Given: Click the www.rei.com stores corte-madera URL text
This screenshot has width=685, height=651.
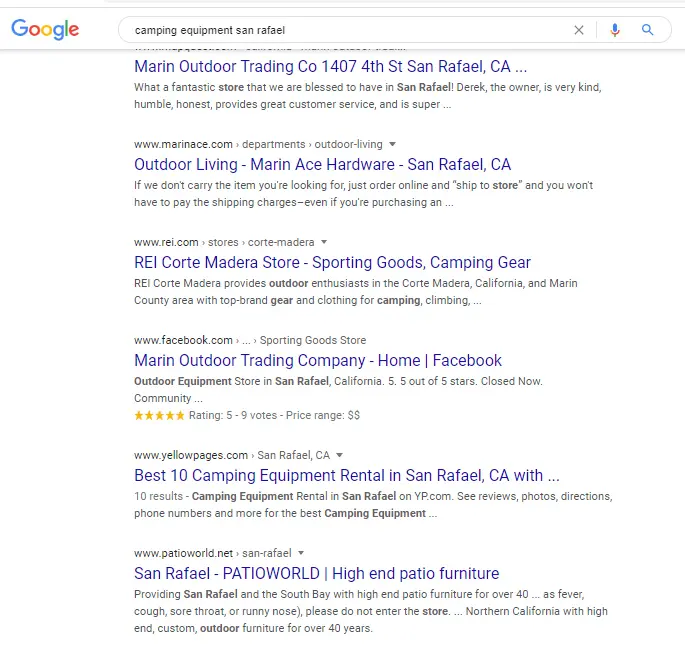Looking at the screenshot, I should (x=224, y=242).
